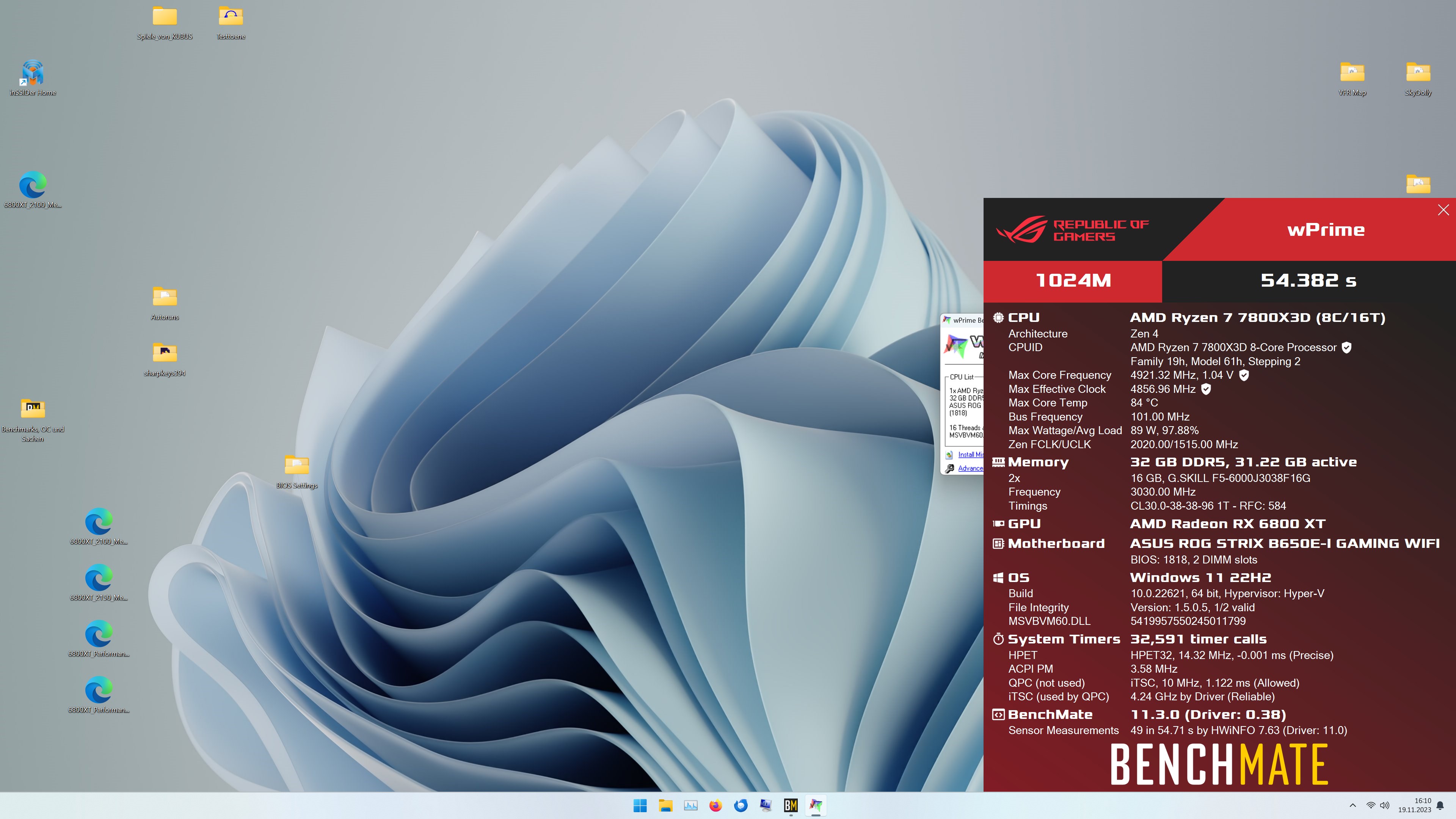Select the Benchmarks, OC und Sachen folder

[x=33, y=420]
